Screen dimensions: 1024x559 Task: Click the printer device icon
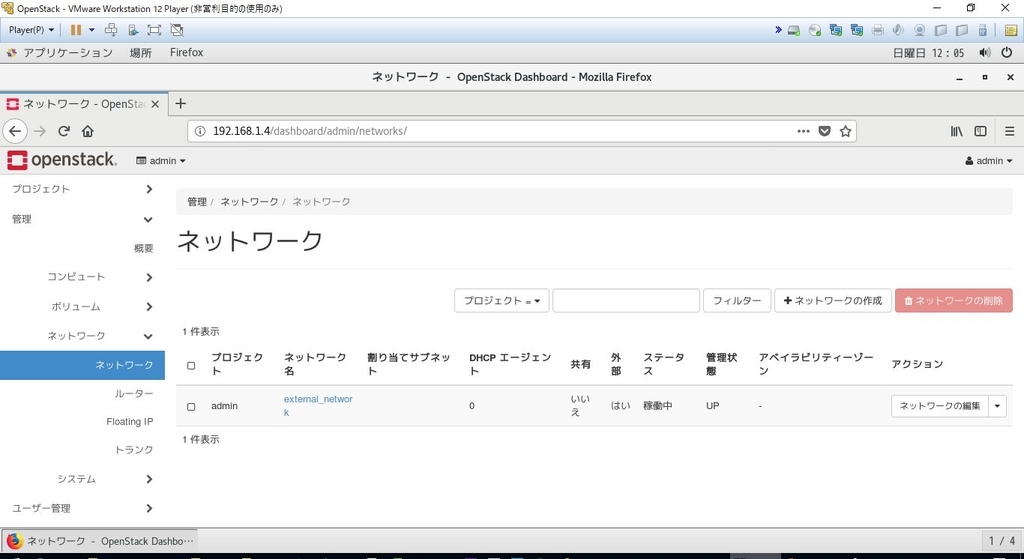878,30
